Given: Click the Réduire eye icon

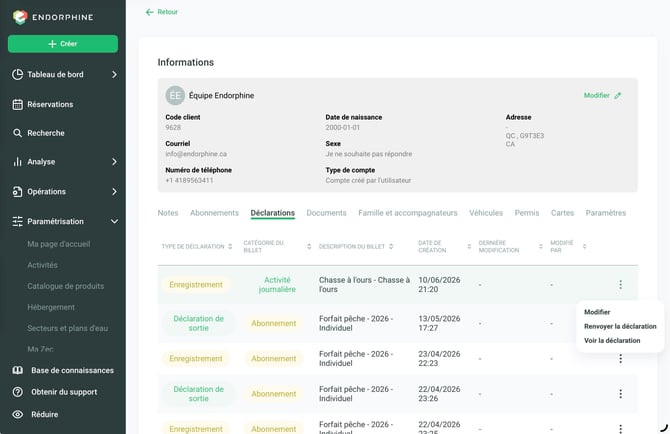Looking at the screenshot, I should point(18,414).
